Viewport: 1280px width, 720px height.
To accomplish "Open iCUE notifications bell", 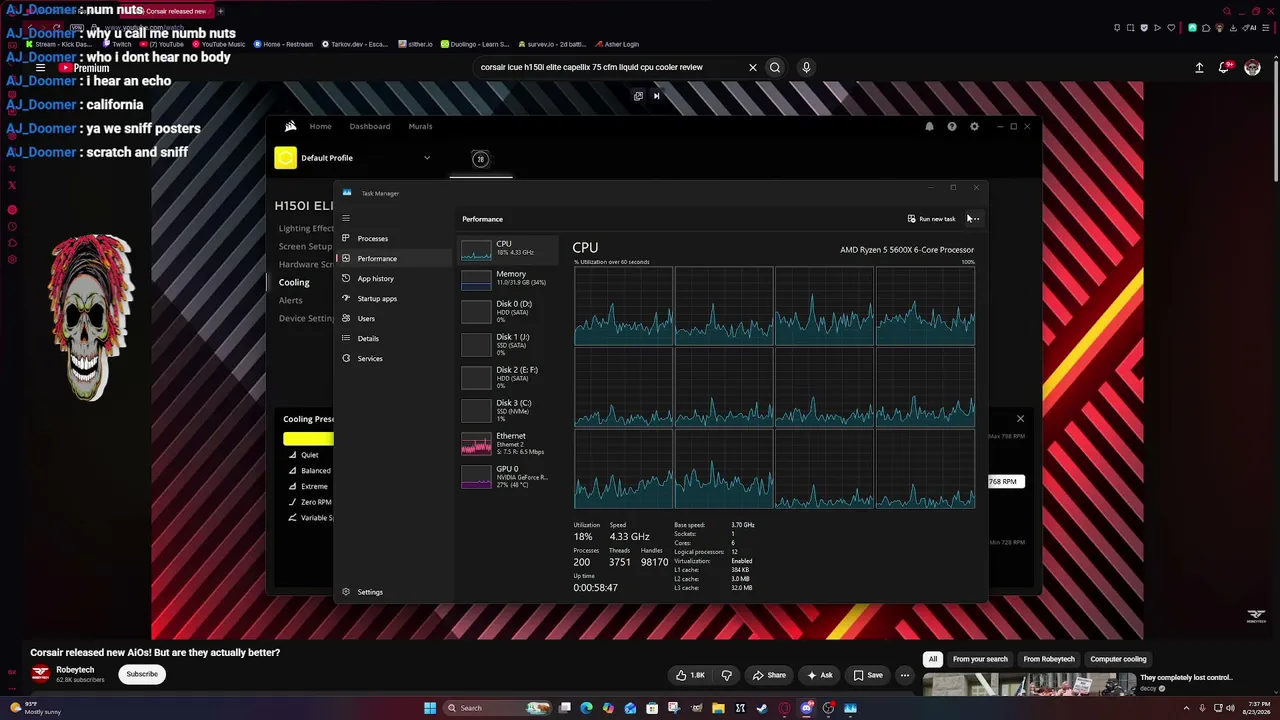I will (x=929, y=126).
